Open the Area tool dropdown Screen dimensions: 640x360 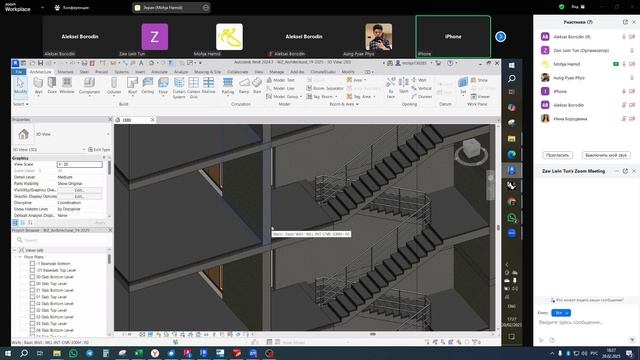(364, 80)
